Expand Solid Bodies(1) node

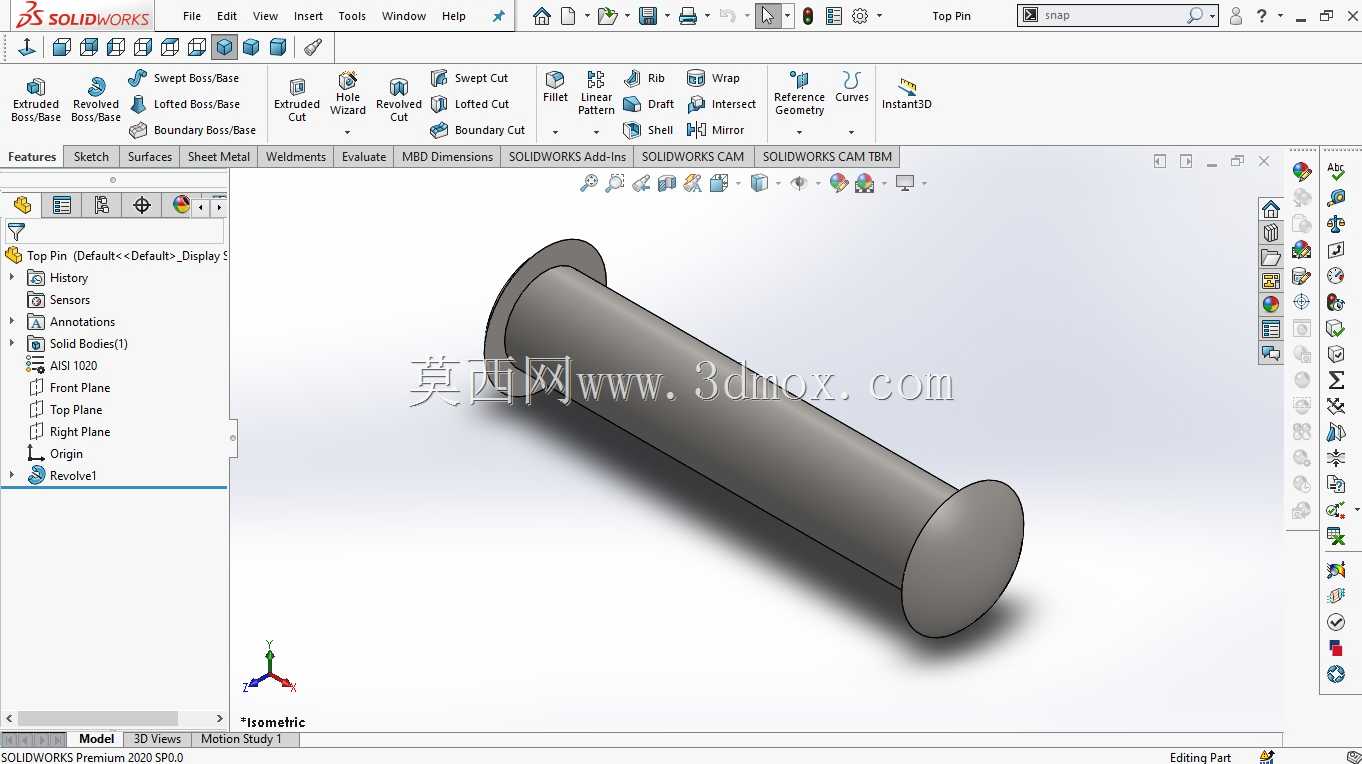click(12, 344)
